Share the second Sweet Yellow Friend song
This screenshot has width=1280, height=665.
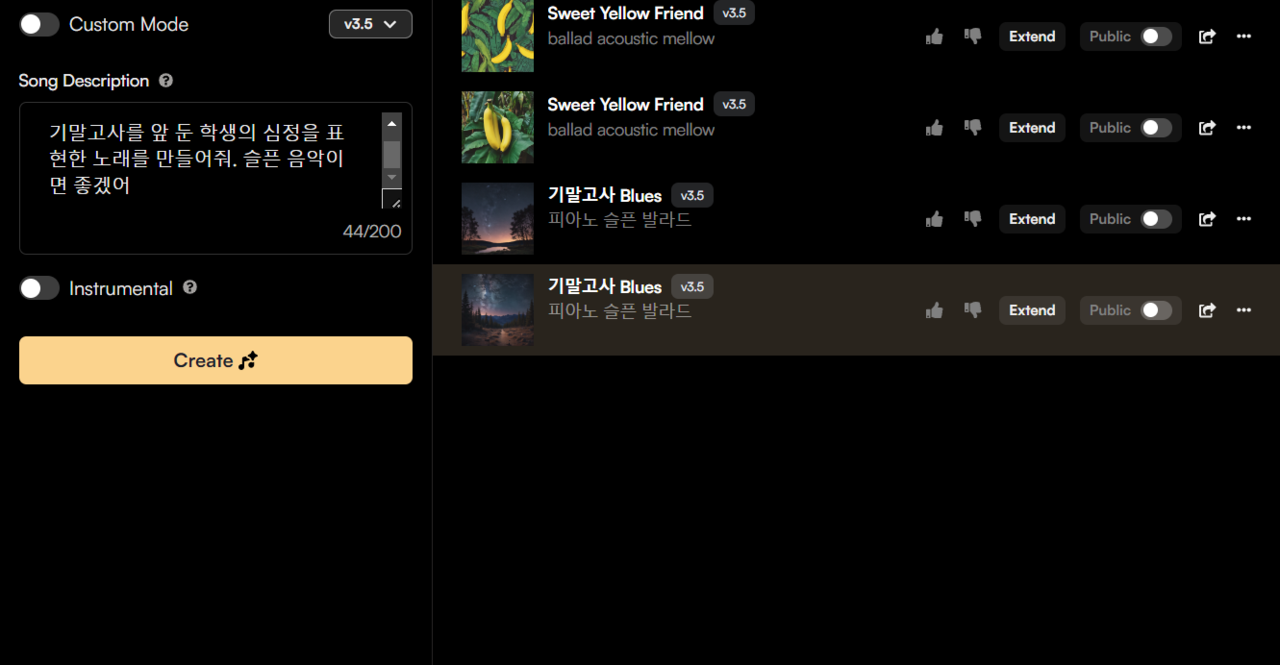[1207, 128]
